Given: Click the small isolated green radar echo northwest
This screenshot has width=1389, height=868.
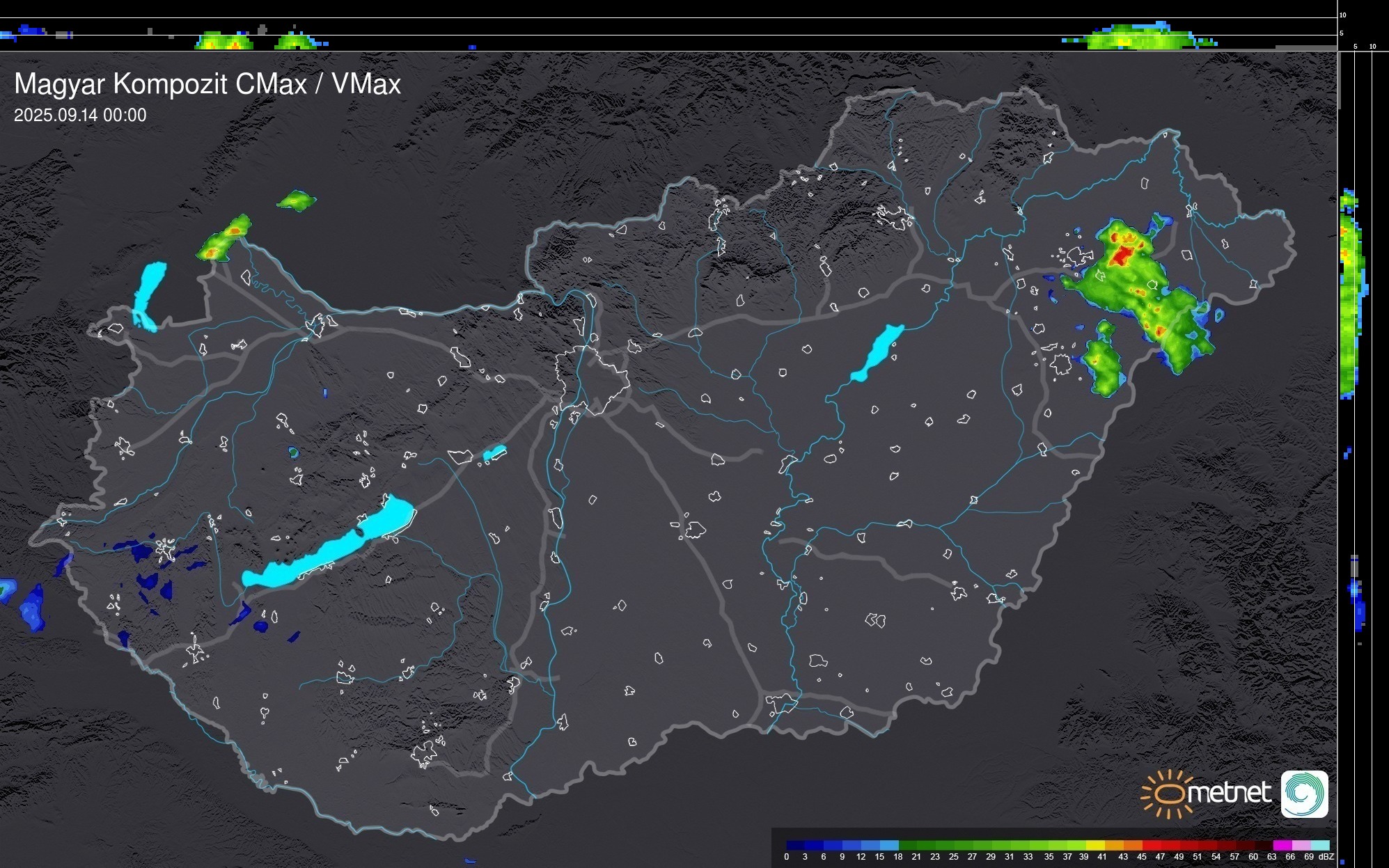Looking at the screenshot, I should click(x=297, y=201).
